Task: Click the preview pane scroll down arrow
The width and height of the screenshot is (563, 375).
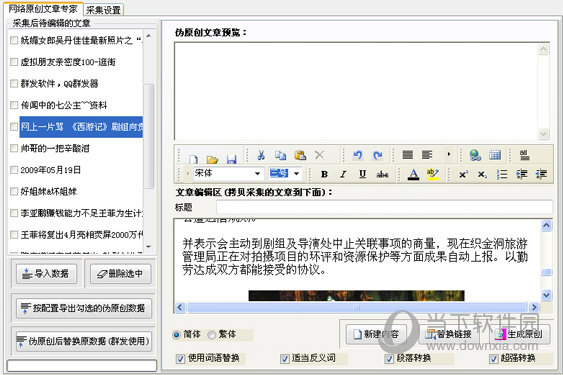Action: 544,134
